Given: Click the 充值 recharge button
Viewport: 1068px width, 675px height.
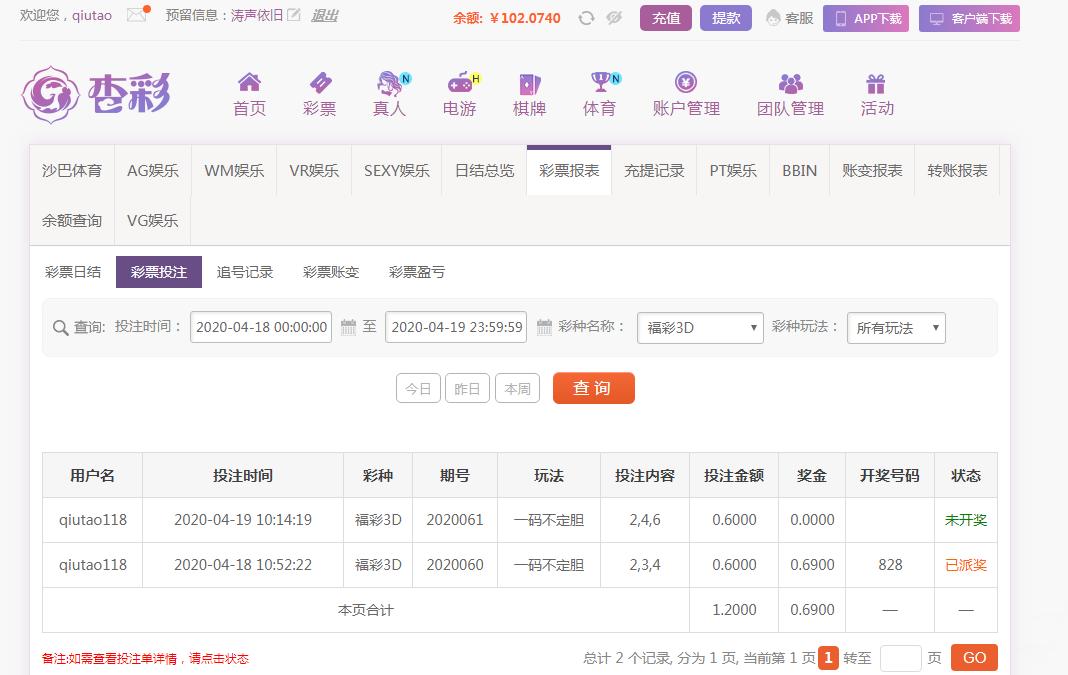Looking at the screenshot, I should pos(665,18).
